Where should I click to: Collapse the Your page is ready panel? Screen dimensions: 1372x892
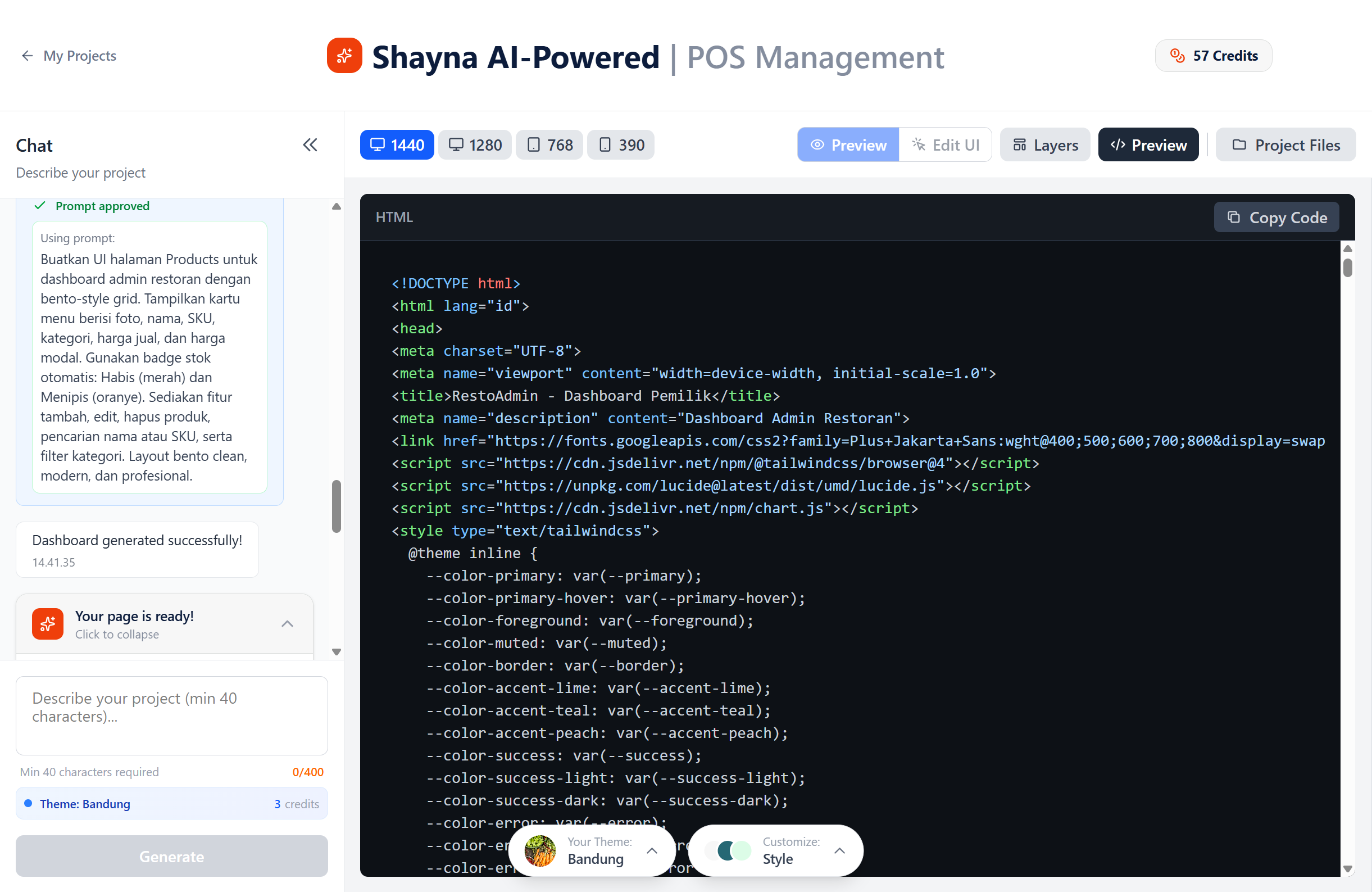[288, 624]
